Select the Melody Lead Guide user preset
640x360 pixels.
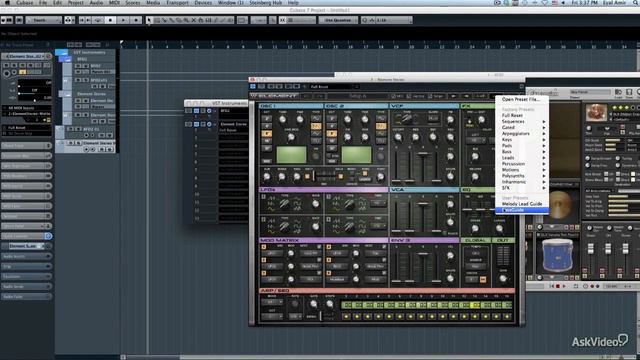pyautogui.click(x=522, y=204)
